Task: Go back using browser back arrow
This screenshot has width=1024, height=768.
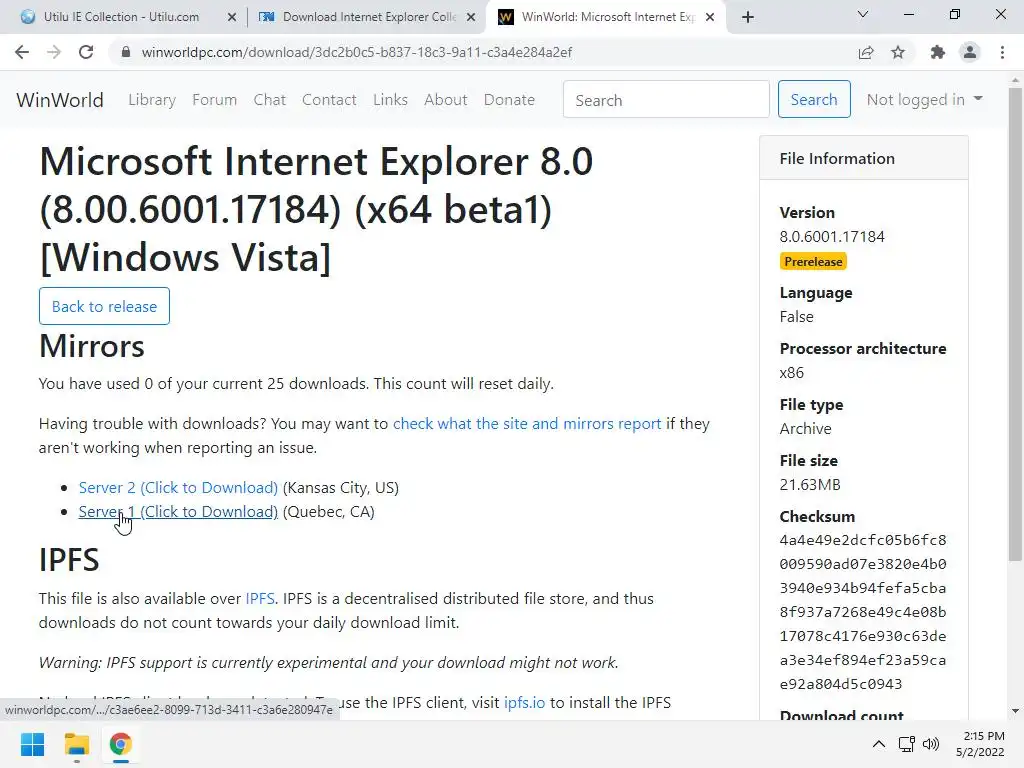Action: [22, 52]
